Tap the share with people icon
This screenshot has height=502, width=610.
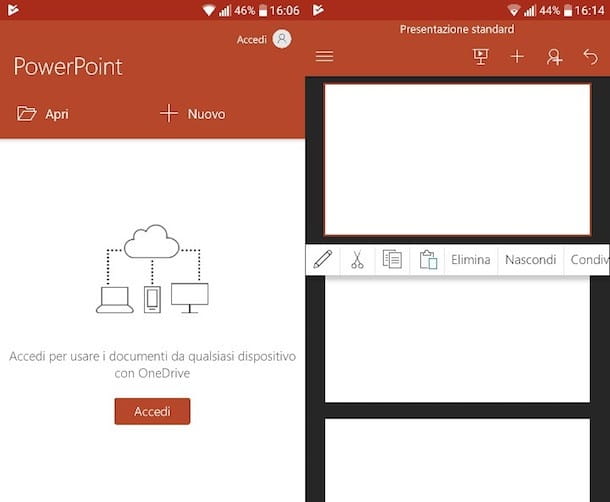tap(554, 58)
